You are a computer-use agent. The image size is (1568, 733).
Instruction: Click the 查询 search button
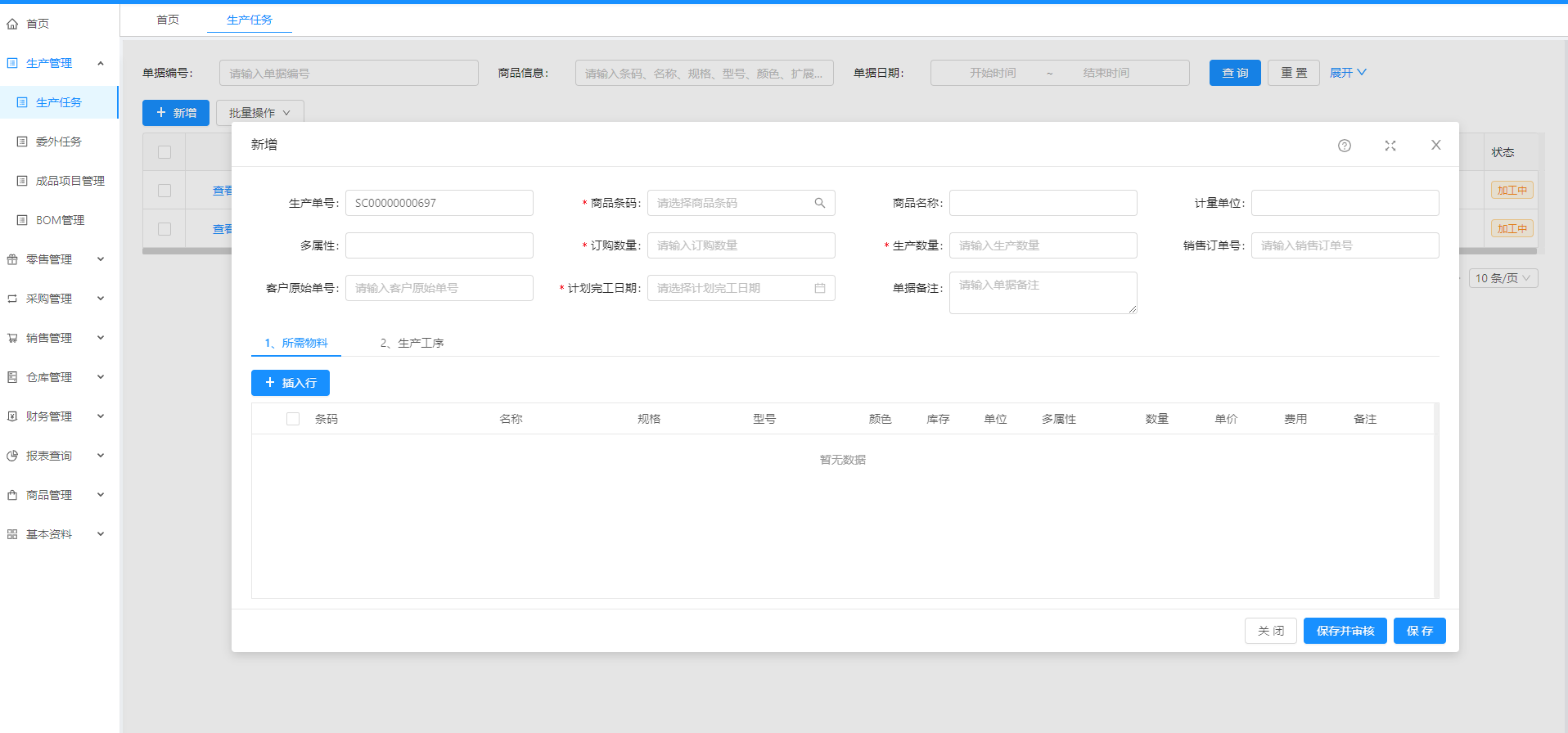click(x=1235, y=73)
